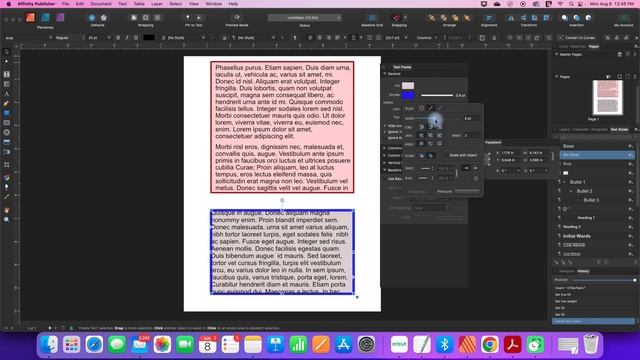Screen dimensions: 640x360
Task: Open Mail in the Dock
Action: (140, 345)
